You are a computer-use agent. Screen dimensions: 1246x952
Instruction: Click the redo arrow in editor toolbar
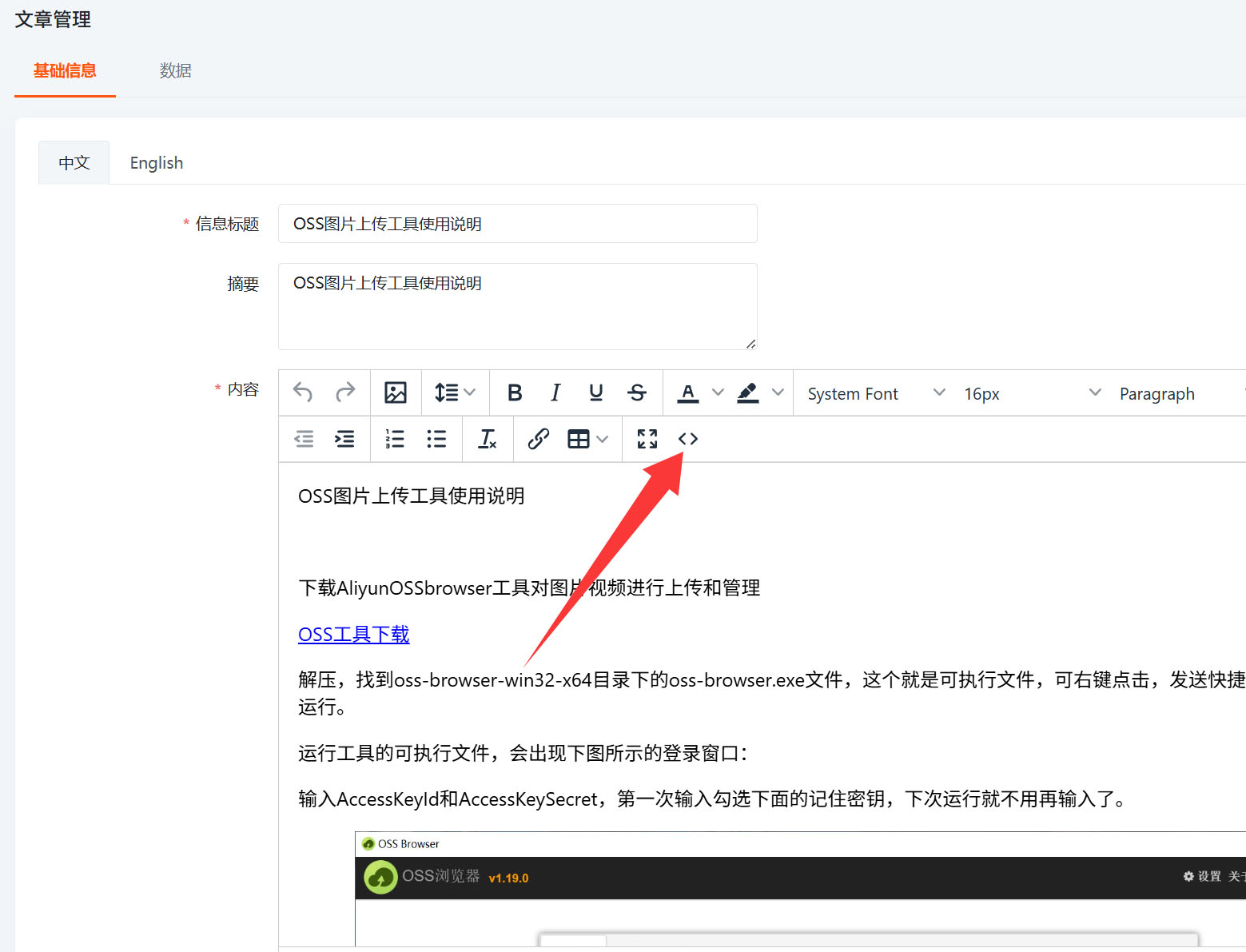point(345,392)
